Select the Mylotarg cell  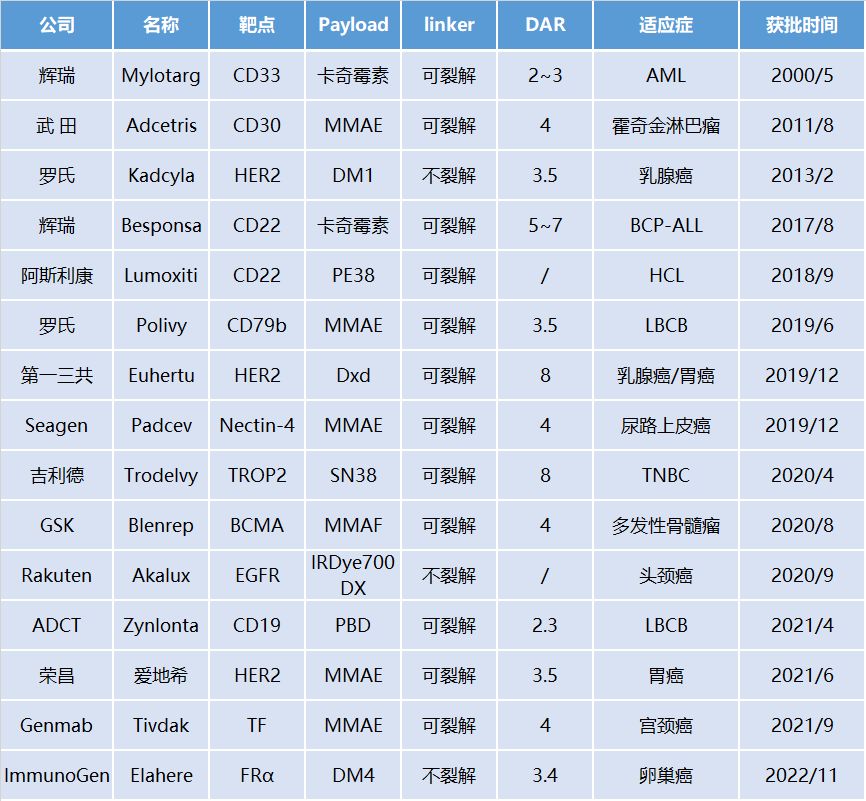pyautogui.click(x=161, y=76)
